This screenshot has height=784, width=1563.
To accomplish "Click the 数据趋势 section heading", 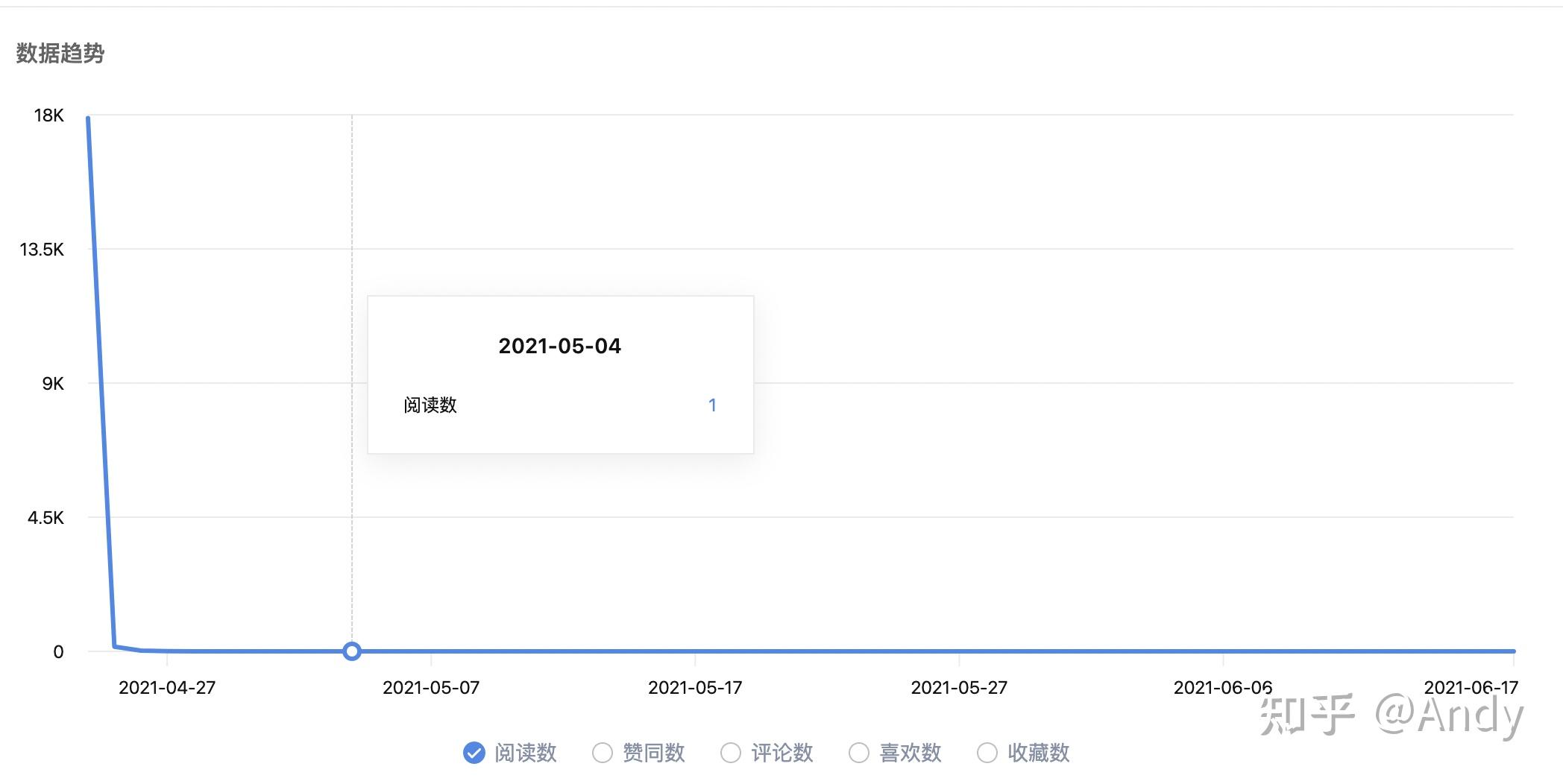I will click(x=60, y=53).
